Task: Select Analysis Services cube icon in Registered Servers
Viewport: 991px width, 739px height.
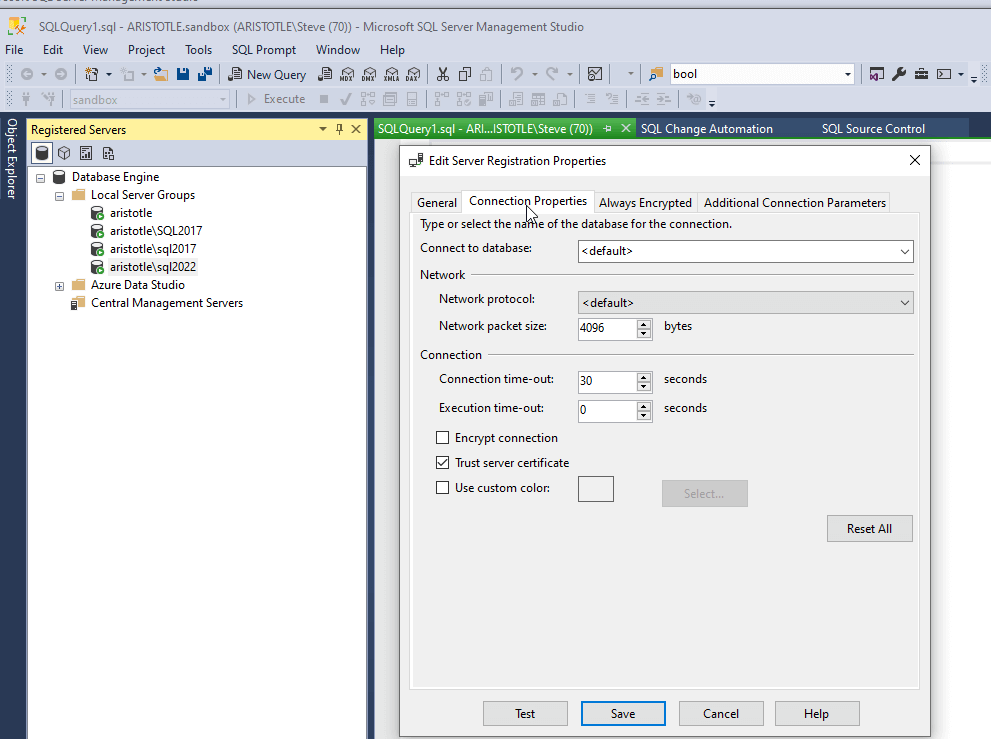Action: (64, 153)
